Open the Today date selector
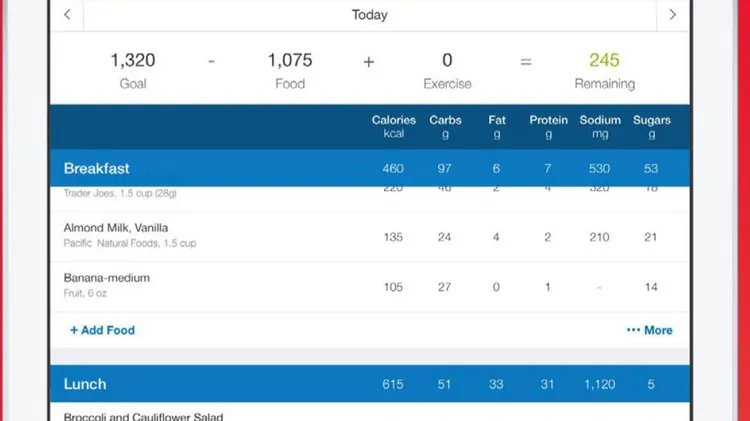This screenshot has width=750, height=421. [x=369, y=15]
